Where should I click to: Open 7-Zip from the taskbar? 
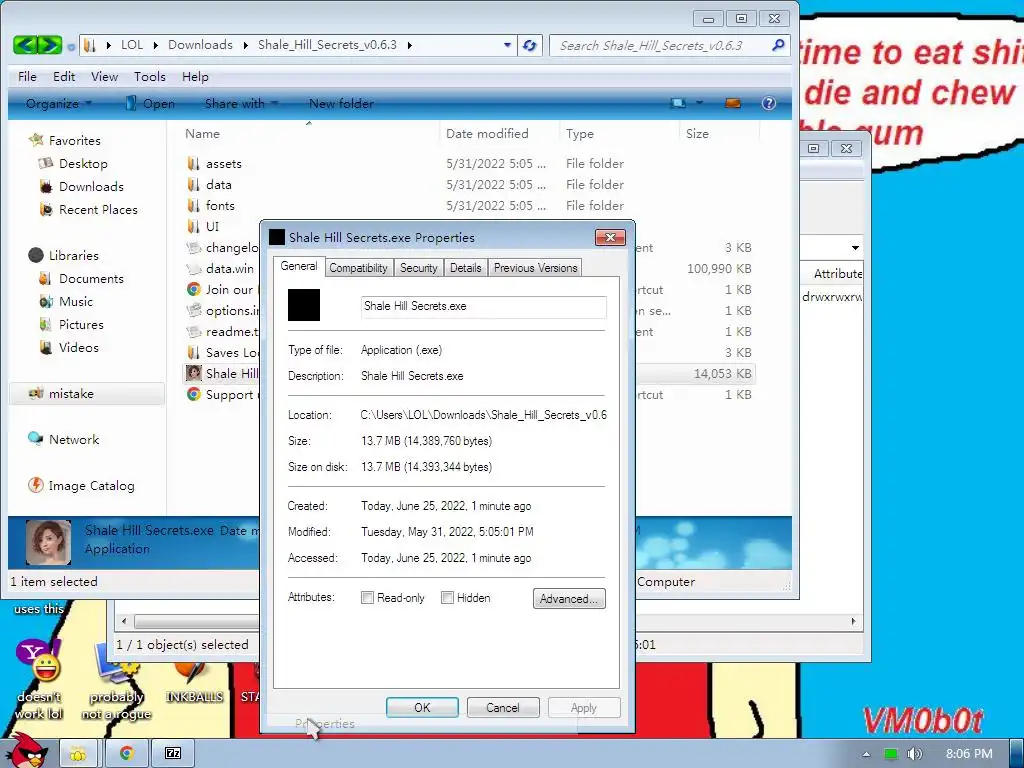coord(173,753)
